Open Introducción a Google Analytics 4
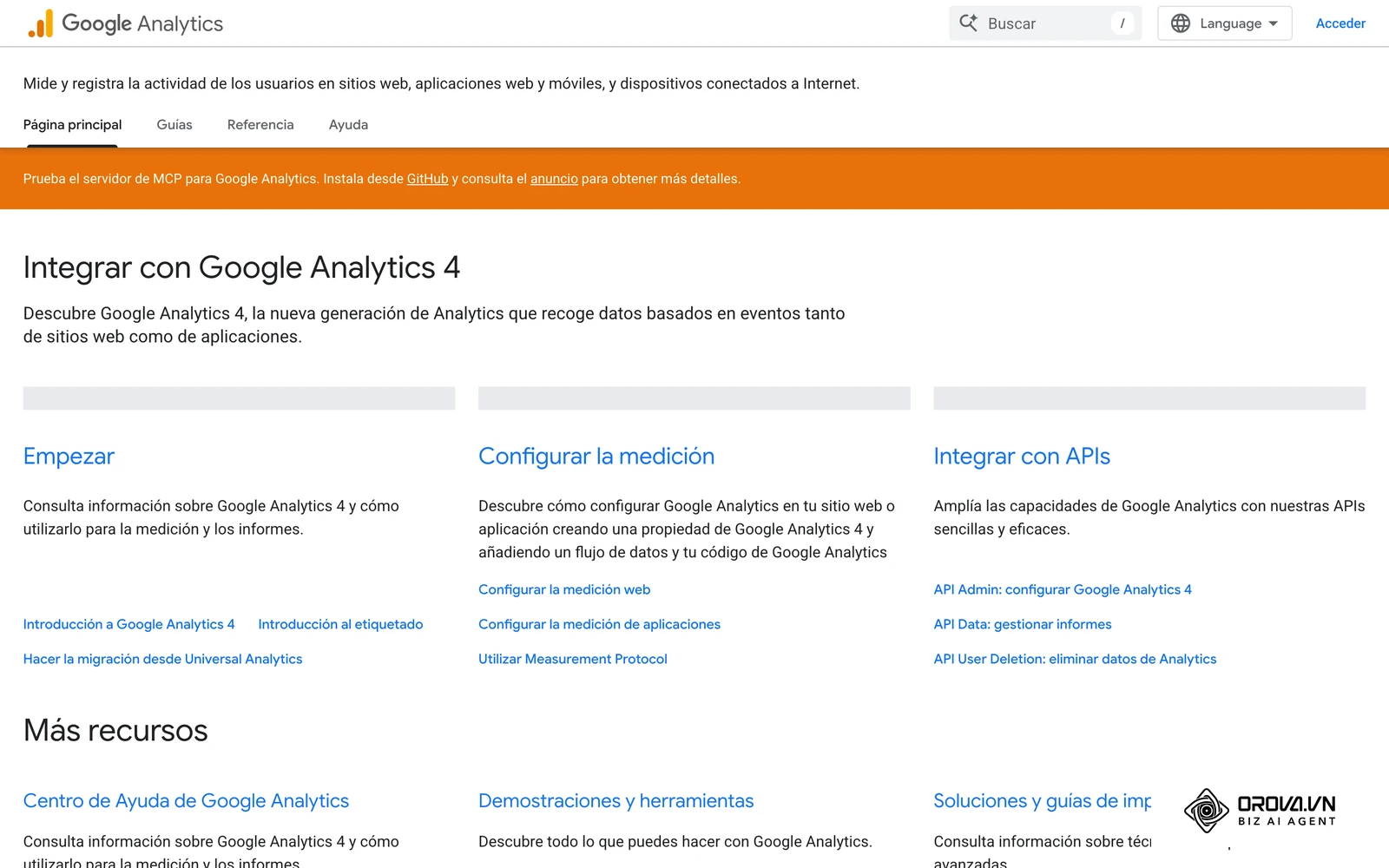The height and width of the screenshot is (868, 1389). coord(128,624)
